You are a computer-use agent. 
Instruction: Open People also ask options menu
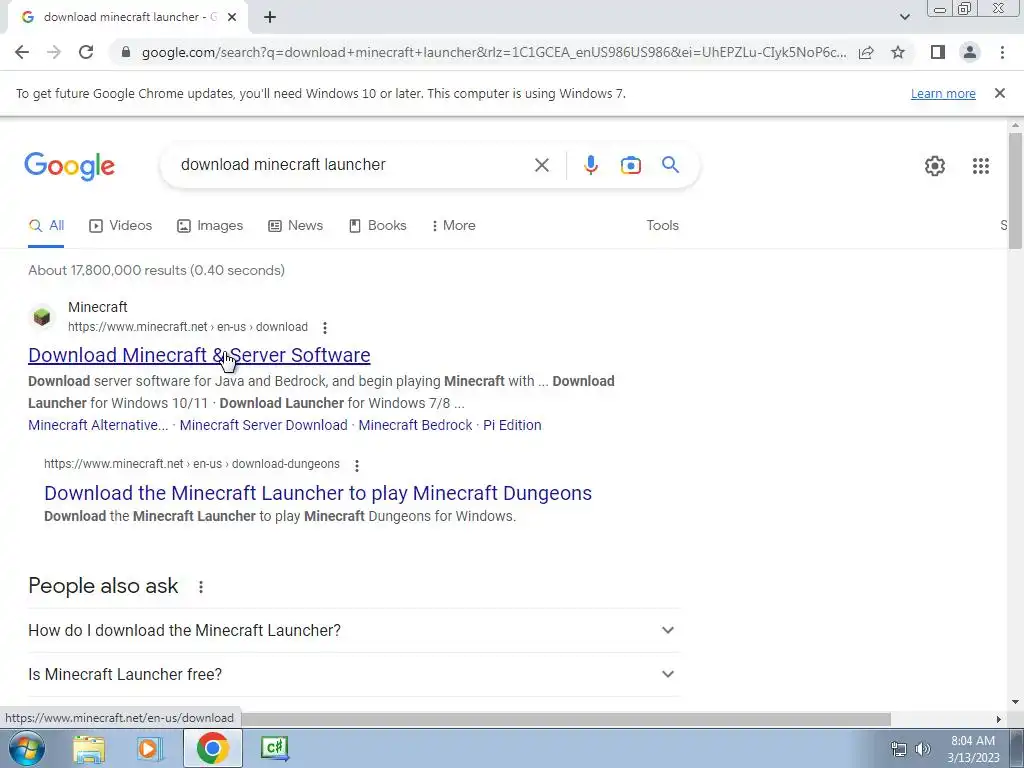coord(200,587)
